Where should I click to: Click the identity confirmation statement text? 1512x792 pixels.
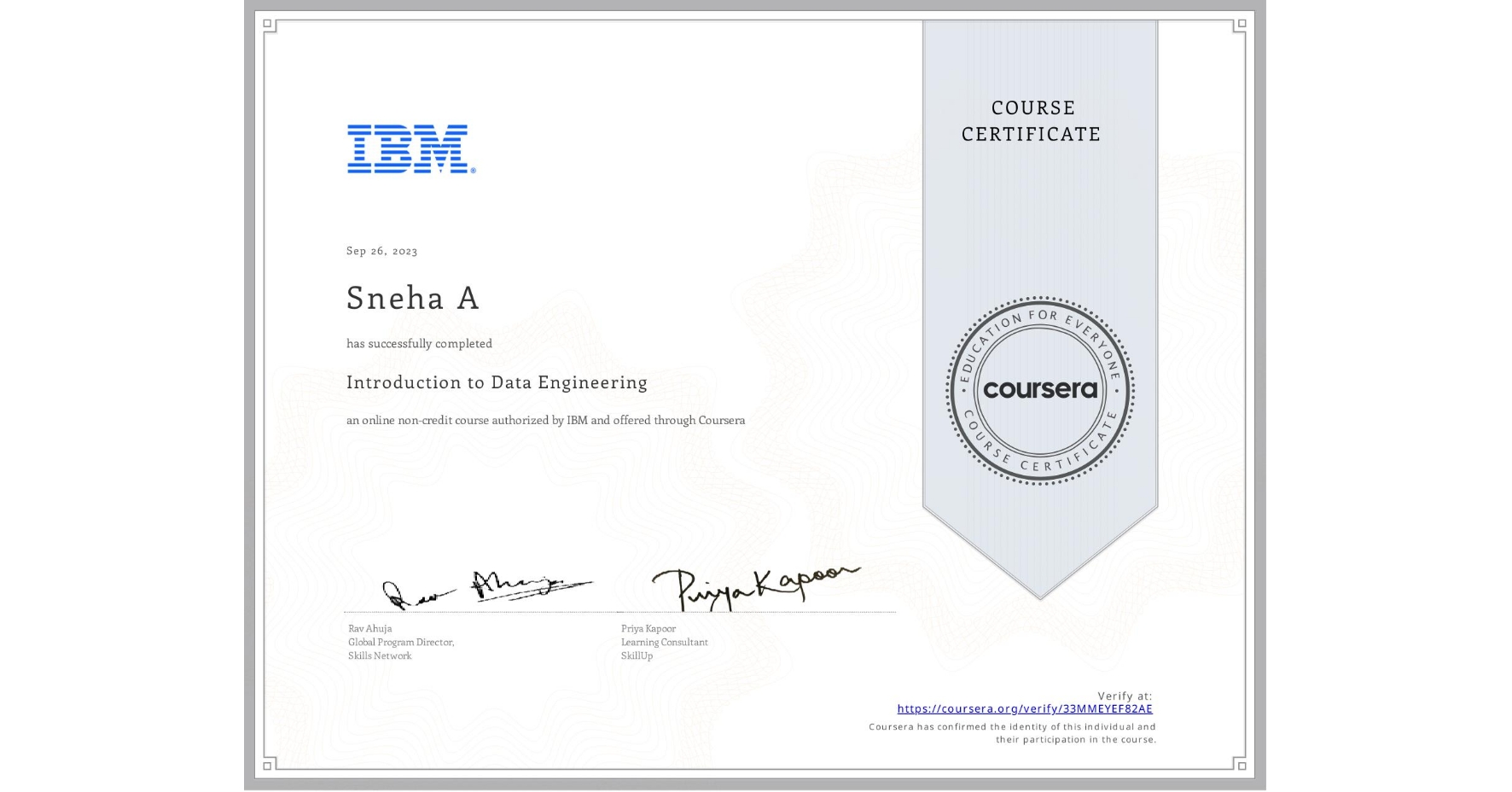click(x=1010, y=732)
